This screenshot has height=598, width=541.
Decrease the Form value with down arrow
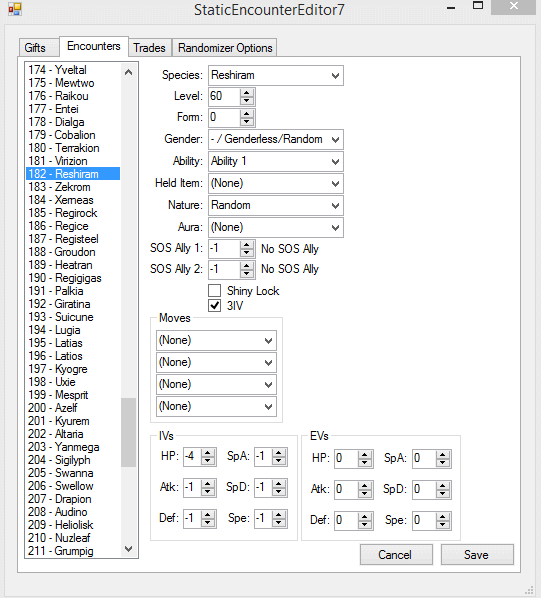coord(247,122)
